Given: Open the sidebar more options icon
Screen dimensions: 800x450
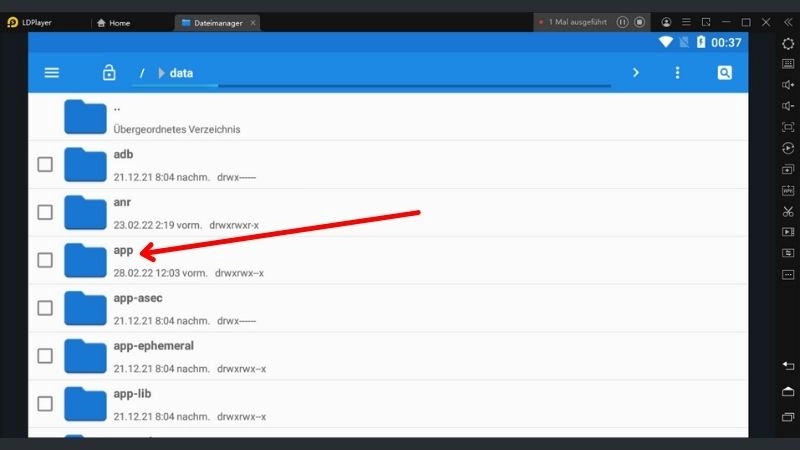Looking at the screenshot, I should pos(788,274).
